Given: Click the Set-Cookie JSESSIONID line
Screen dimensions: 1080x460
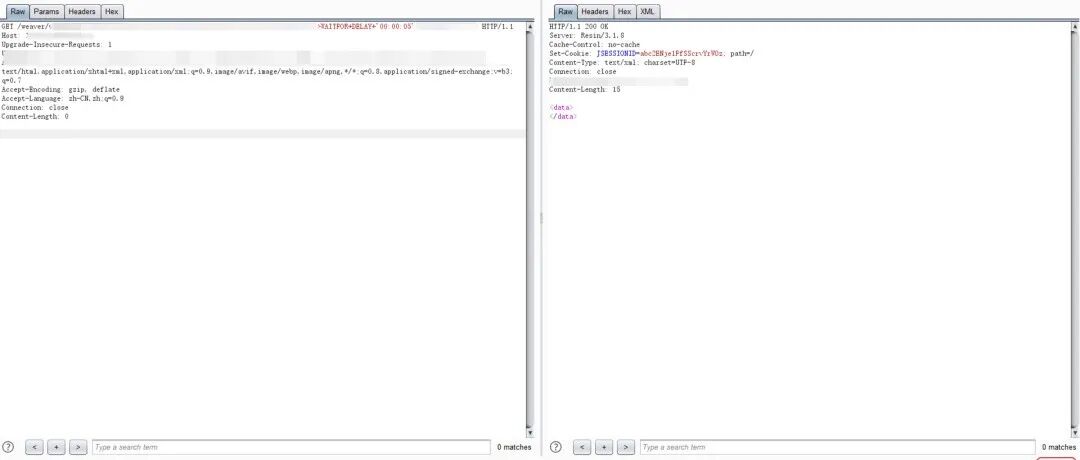Looking at the screenshot, I should click(652, 53).
